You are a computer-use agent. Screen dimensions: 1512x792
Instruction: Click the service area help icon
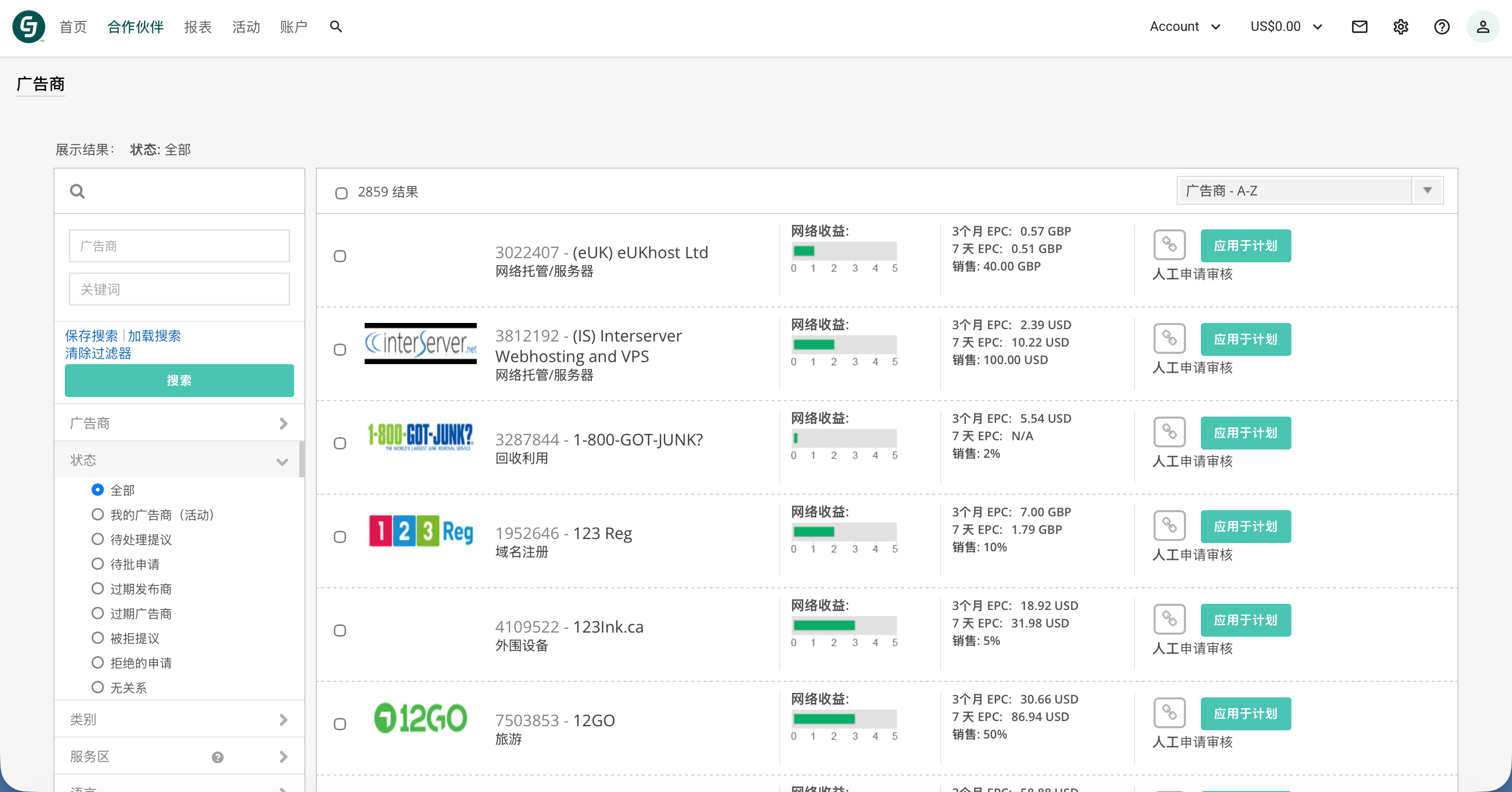pyautogui.click(x=217, y=757)
